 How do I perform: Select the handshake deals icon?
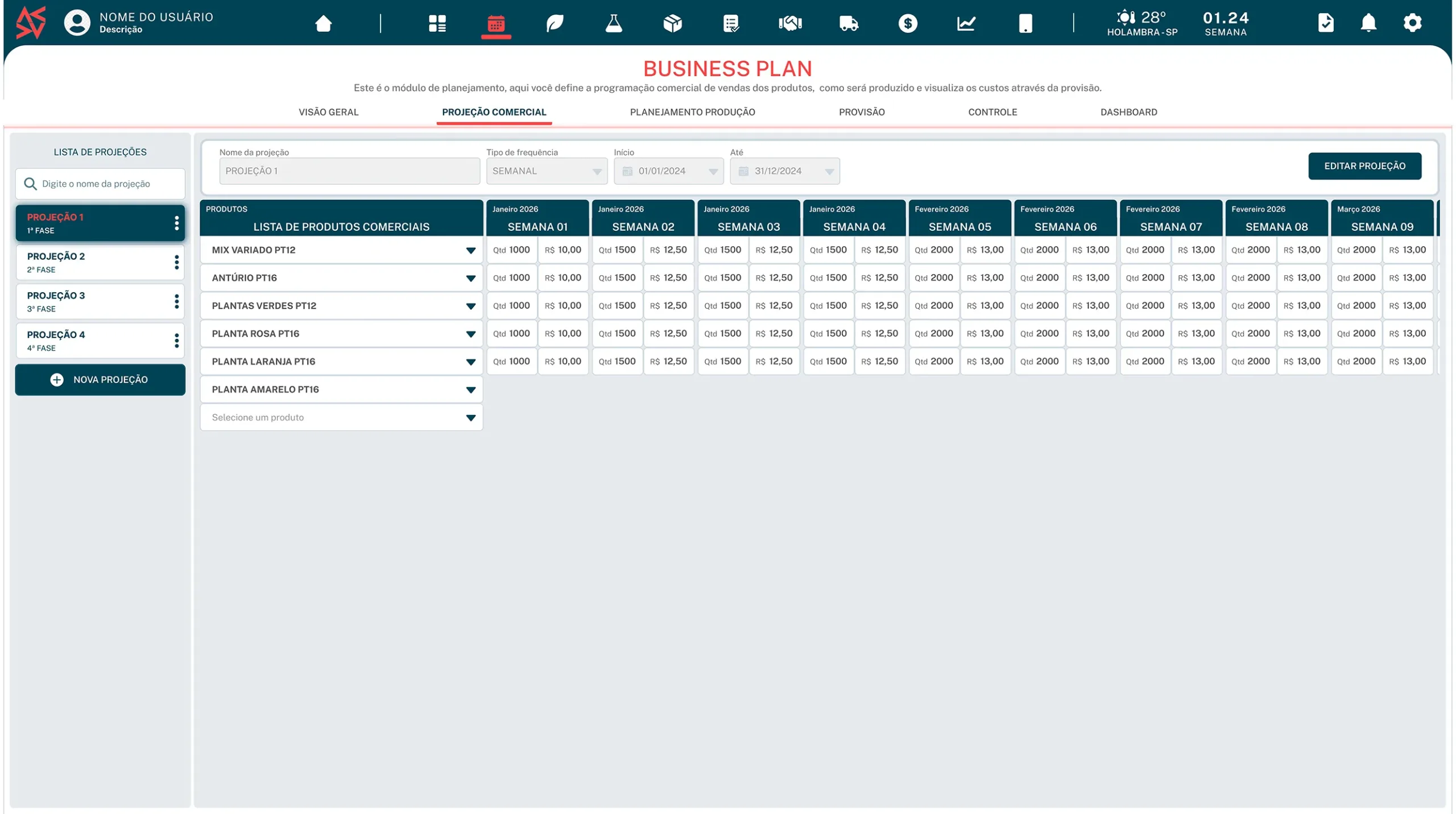(x=791, y=23)
